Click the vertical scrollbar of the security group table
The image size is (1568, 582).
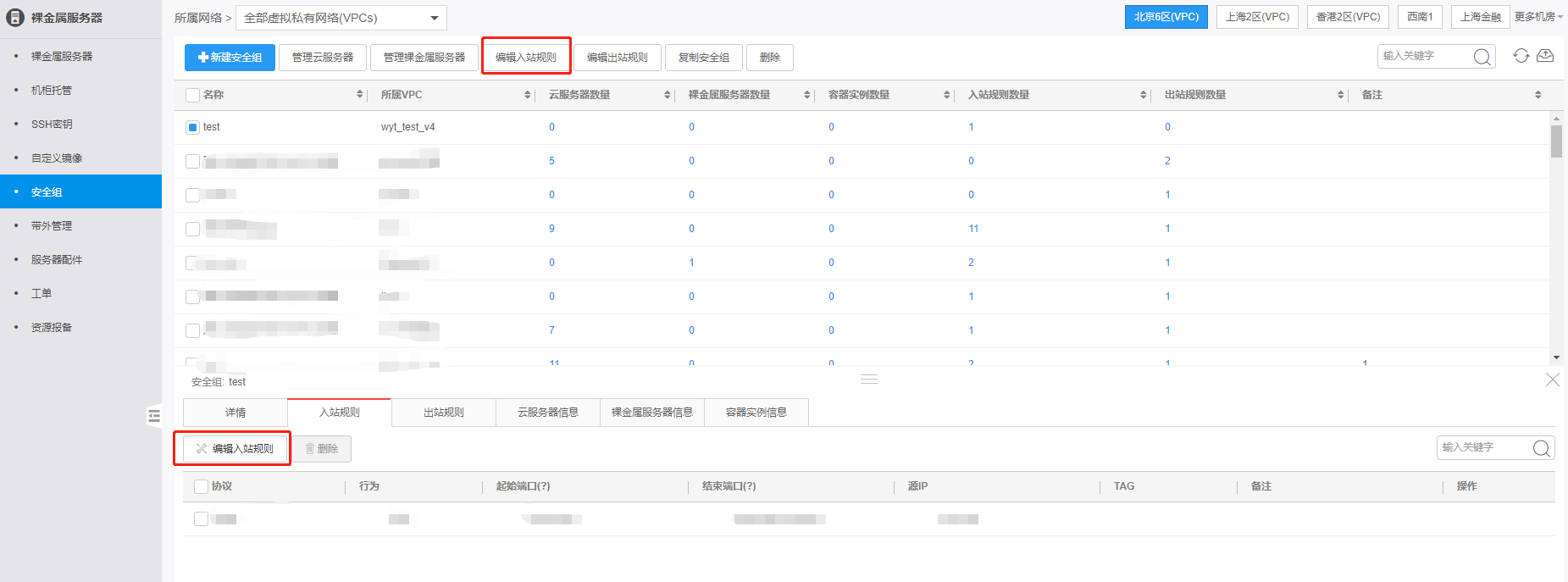[x=1556, y=142]
